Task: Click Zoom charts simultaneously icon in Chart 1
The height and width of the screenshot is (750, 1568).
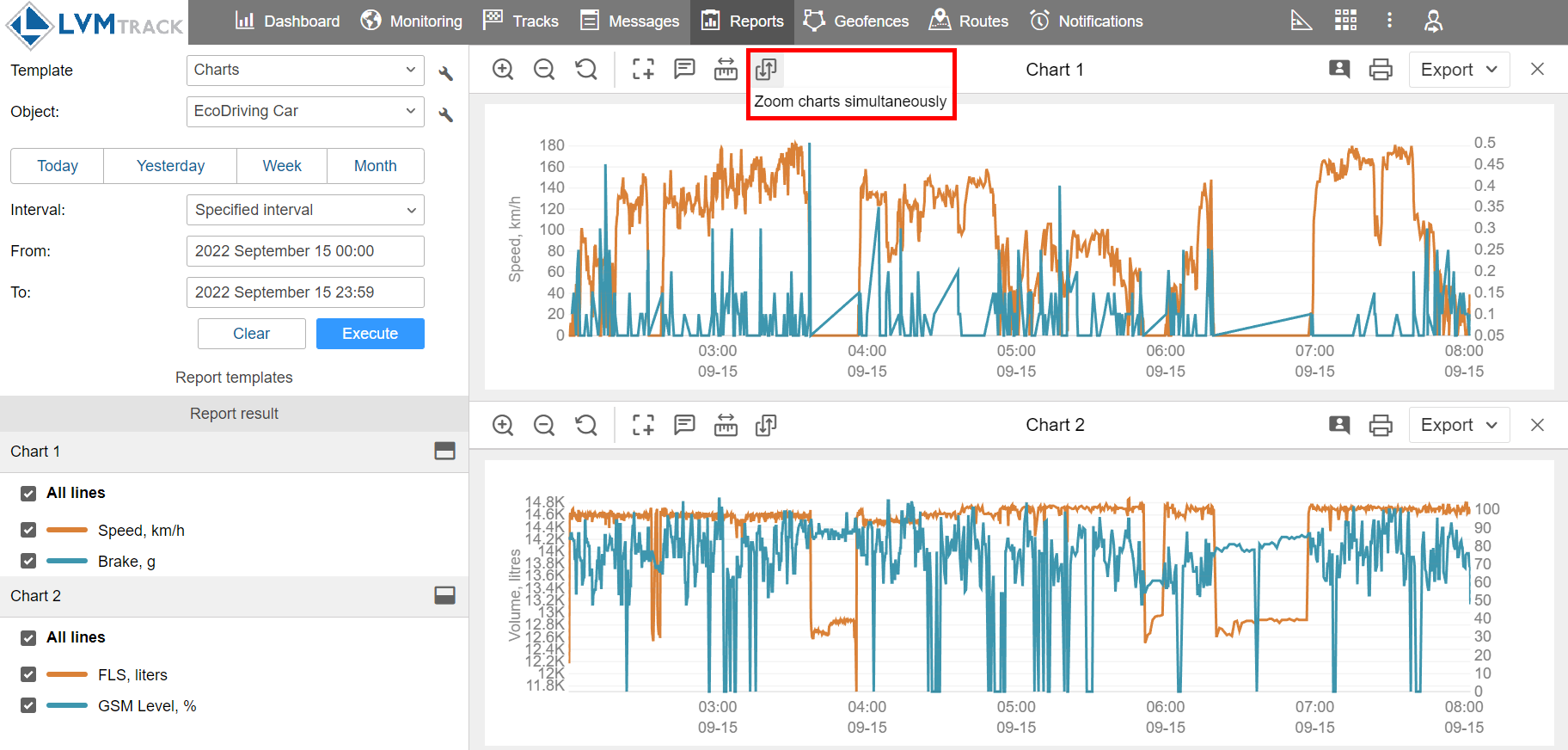Action: pos(766,70)
